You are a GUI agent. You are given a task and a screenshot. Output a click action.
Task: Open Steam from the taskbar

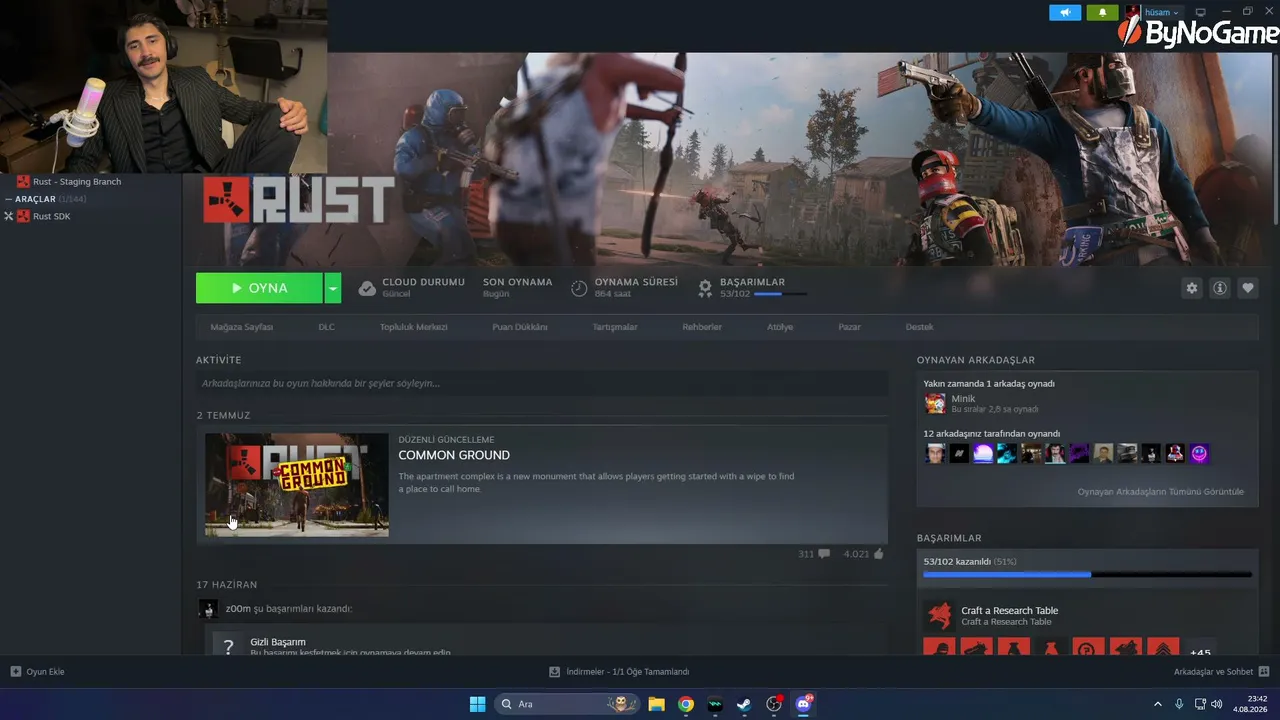(744, 704)
